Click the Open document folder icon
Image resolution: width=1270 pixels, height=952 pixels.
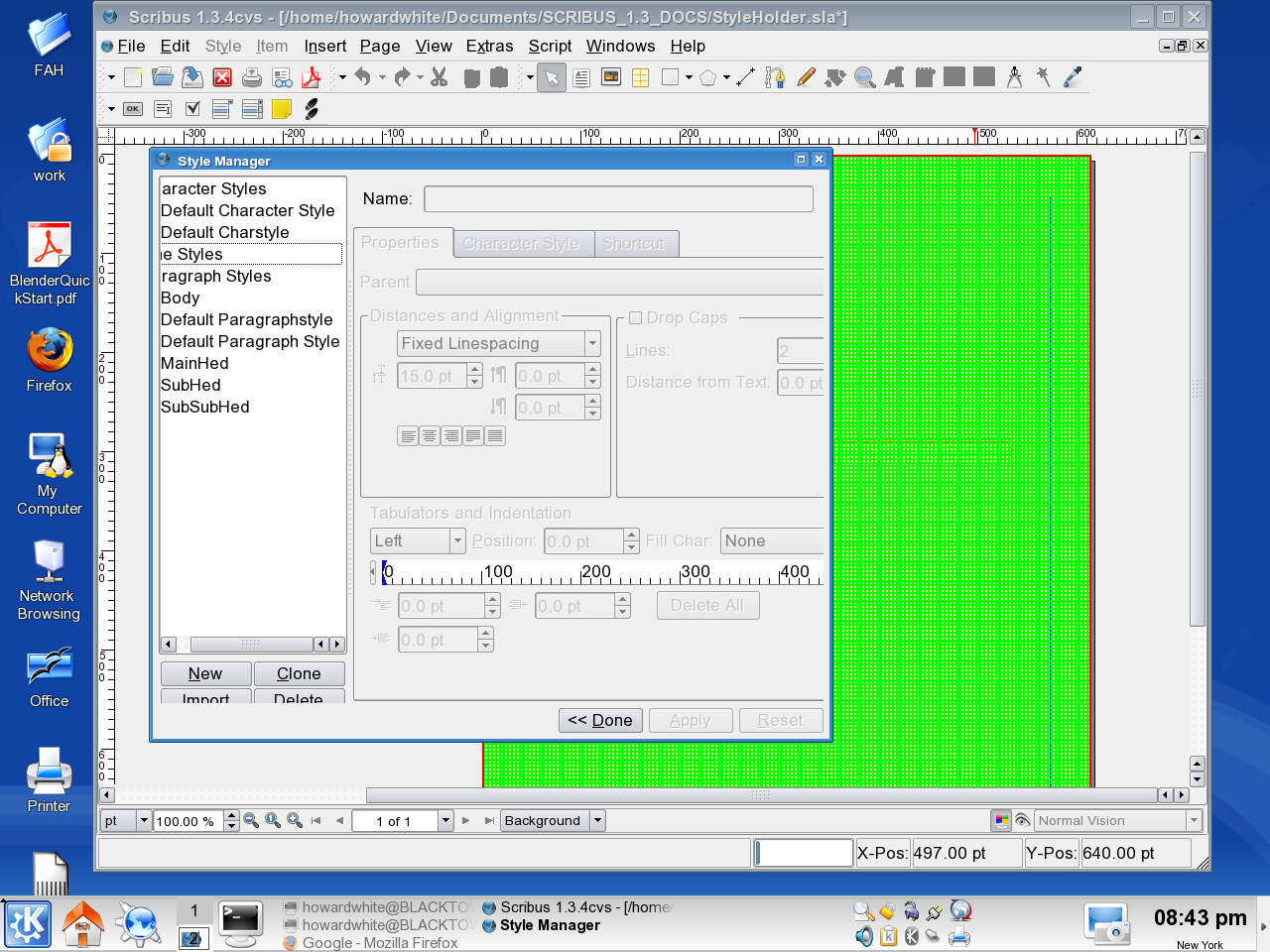point(163,77)
